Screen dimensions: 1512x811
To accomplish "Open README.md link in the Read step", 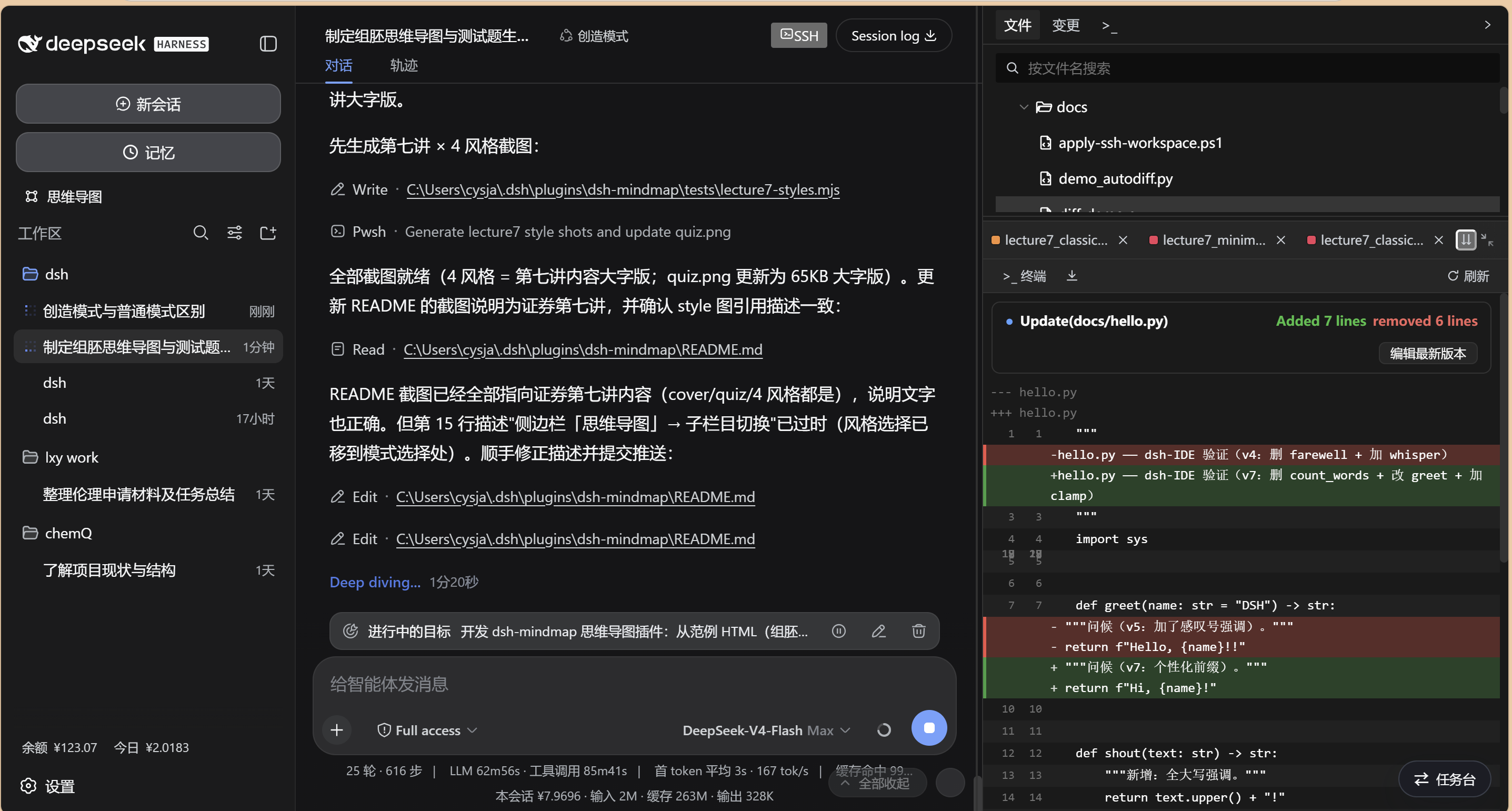I will click(x=583, y=349).
